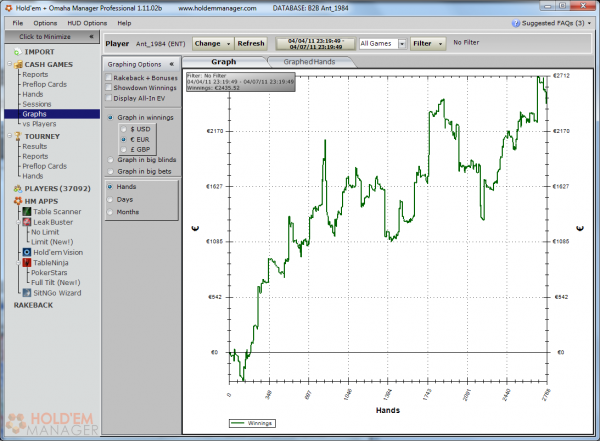The image size is (600, 441).
Task: Click the CASH GAMES coins icon
Action: [18, 64]
